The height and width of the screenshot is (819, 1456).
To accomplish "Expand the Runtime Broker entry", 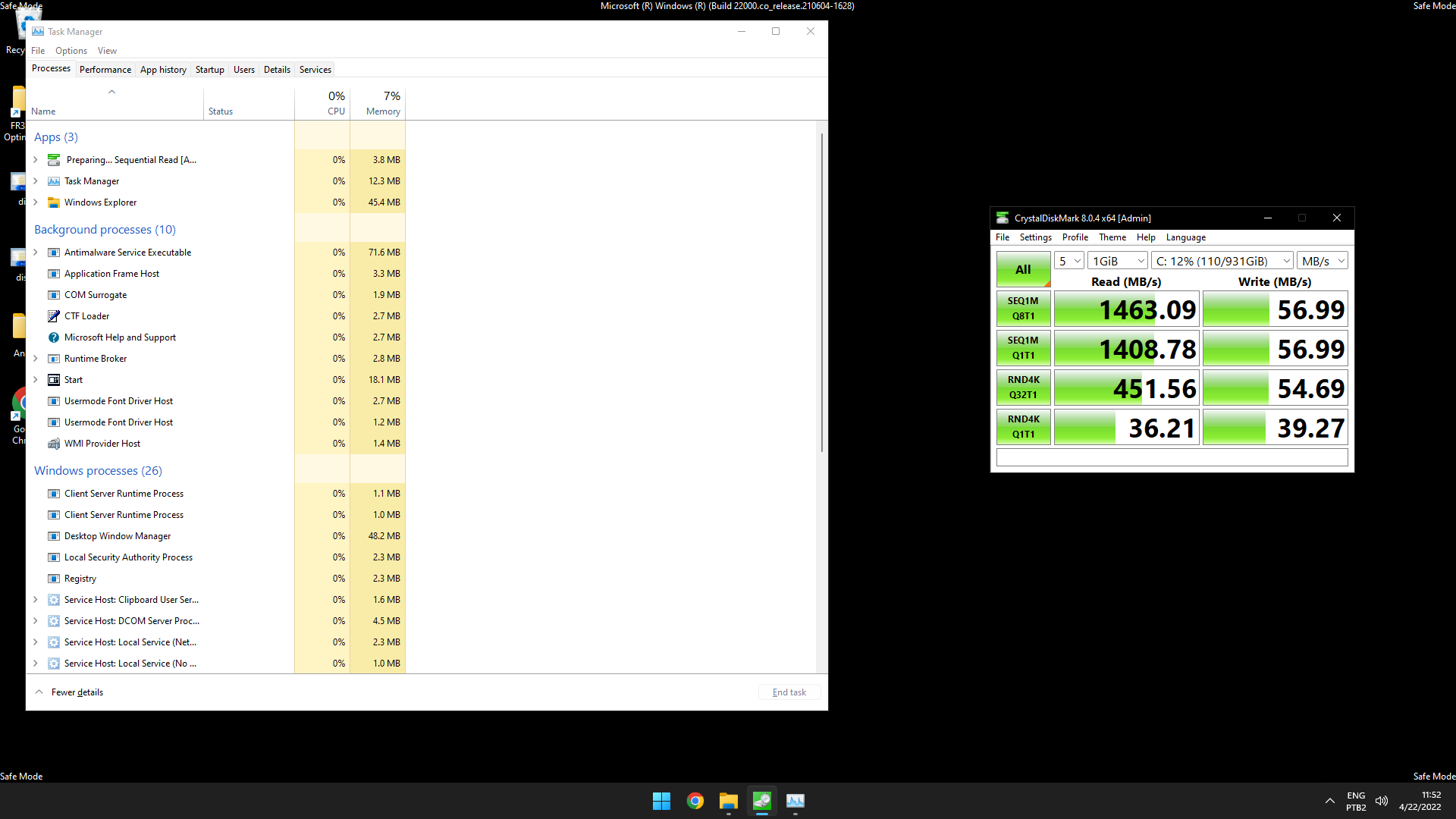I will 36,359.
